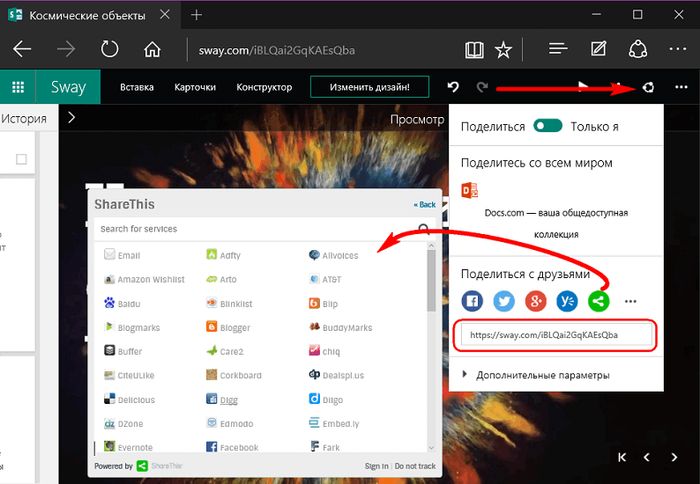Click the Undo arrow in Sway toolbar
The height and width of the screenshot is (484, 700).
(x=453, y=87)
